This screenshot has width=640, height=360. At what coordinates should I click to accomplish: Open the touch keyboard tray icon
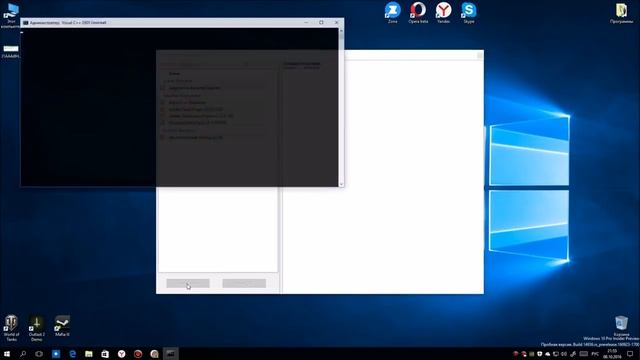click(584, 354)
